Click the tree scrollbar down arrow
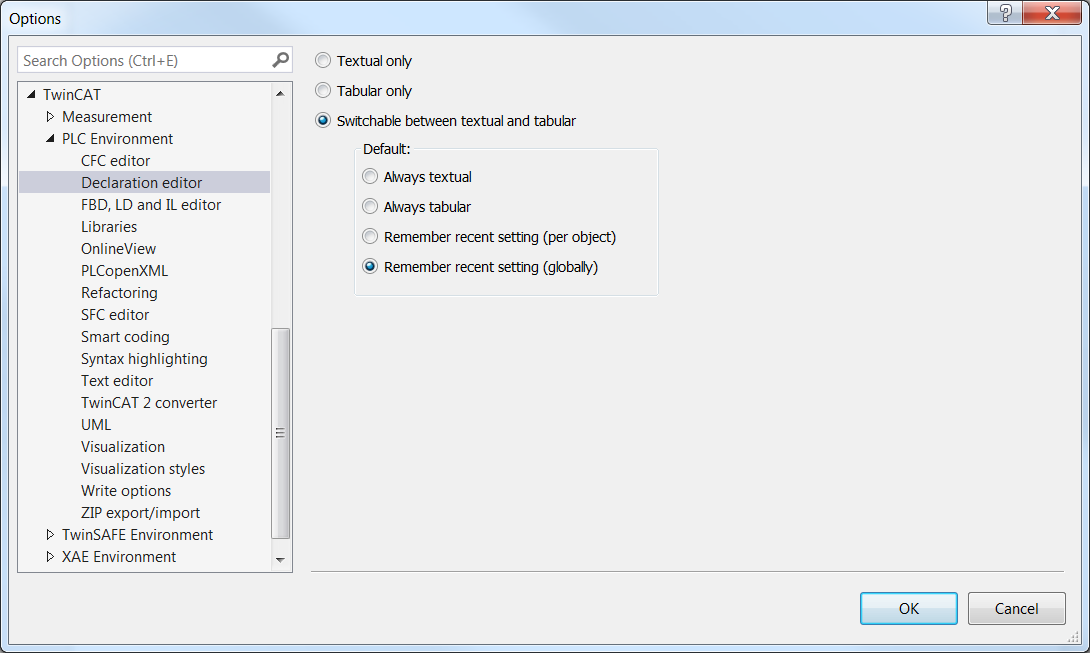 (280, 560)
